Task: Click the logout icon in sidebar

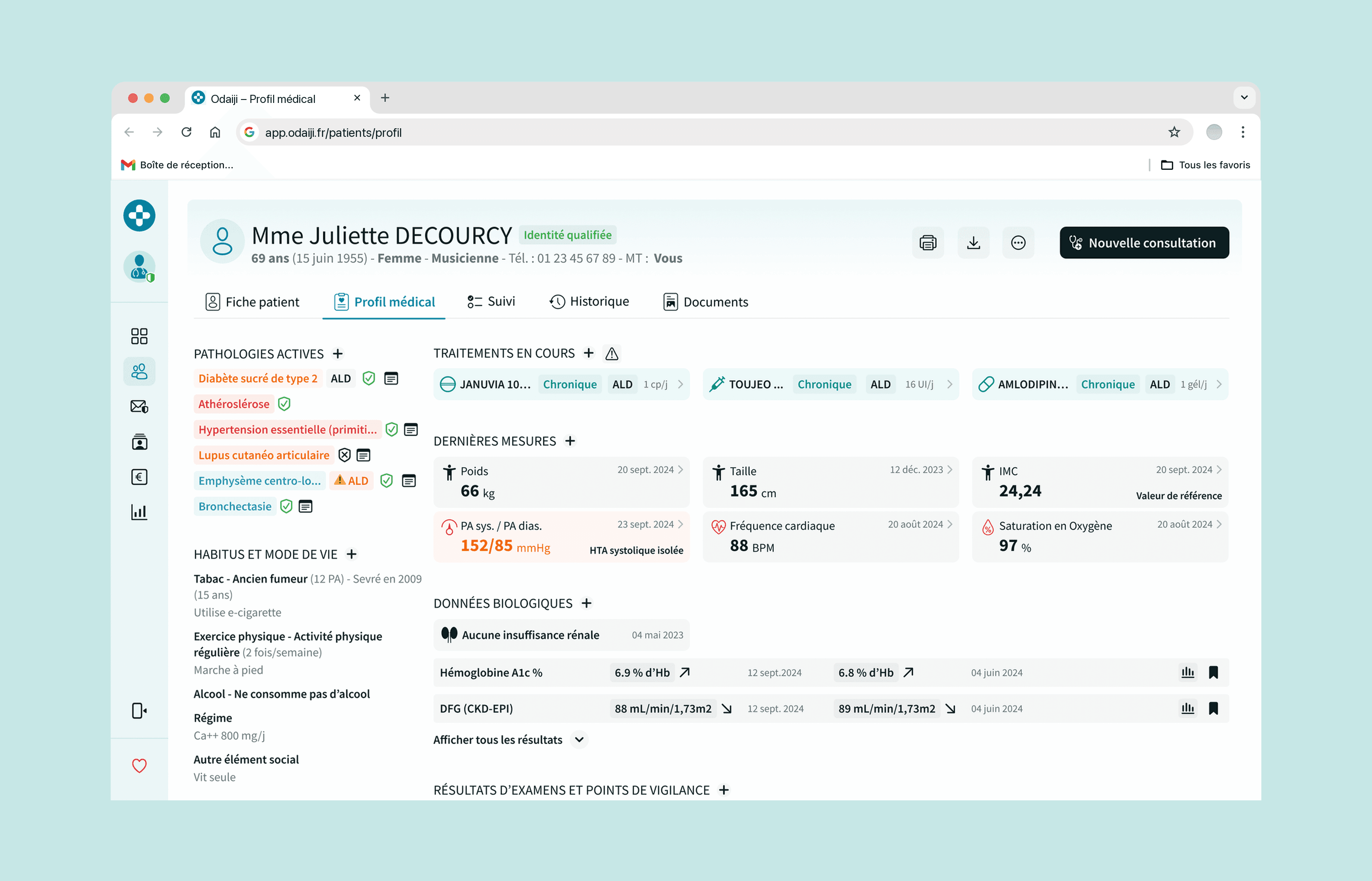Action: [139, 711]
